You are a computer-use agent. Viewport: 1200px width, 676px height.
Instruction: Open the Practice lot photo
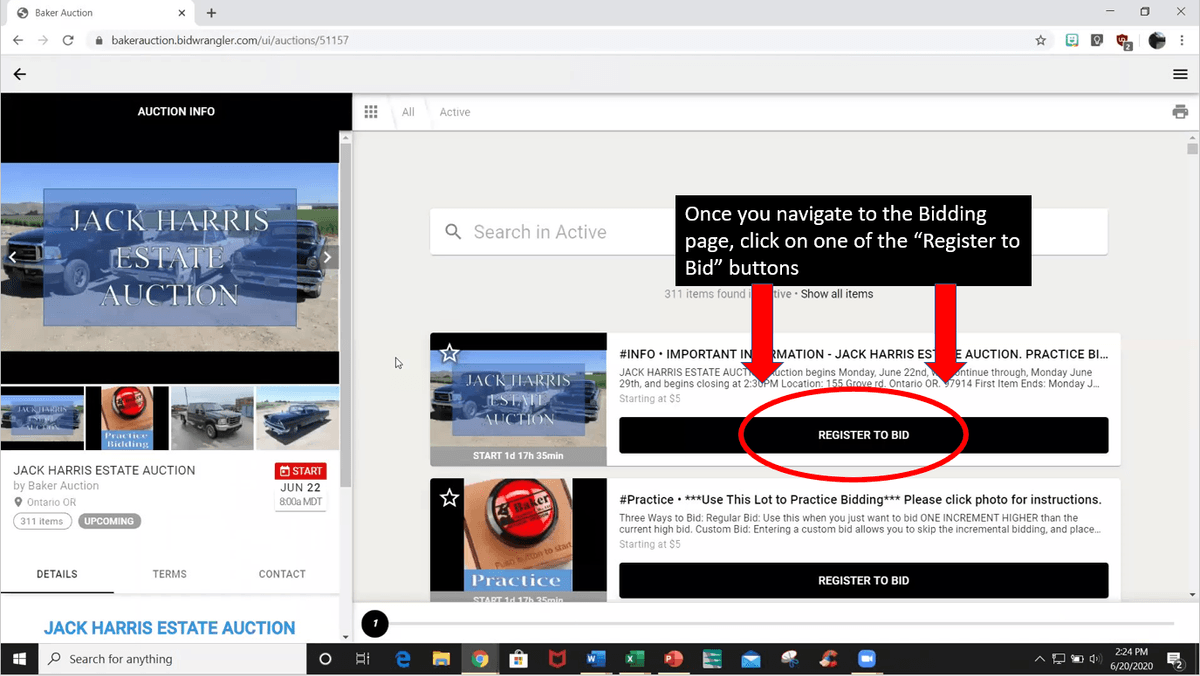coord(518,540)
